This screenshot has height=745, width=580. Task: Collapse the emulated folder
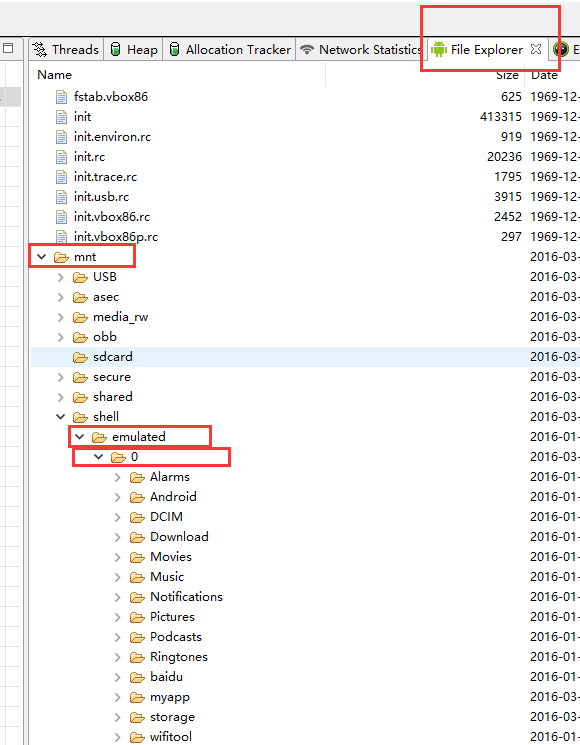tap(80, 437)
